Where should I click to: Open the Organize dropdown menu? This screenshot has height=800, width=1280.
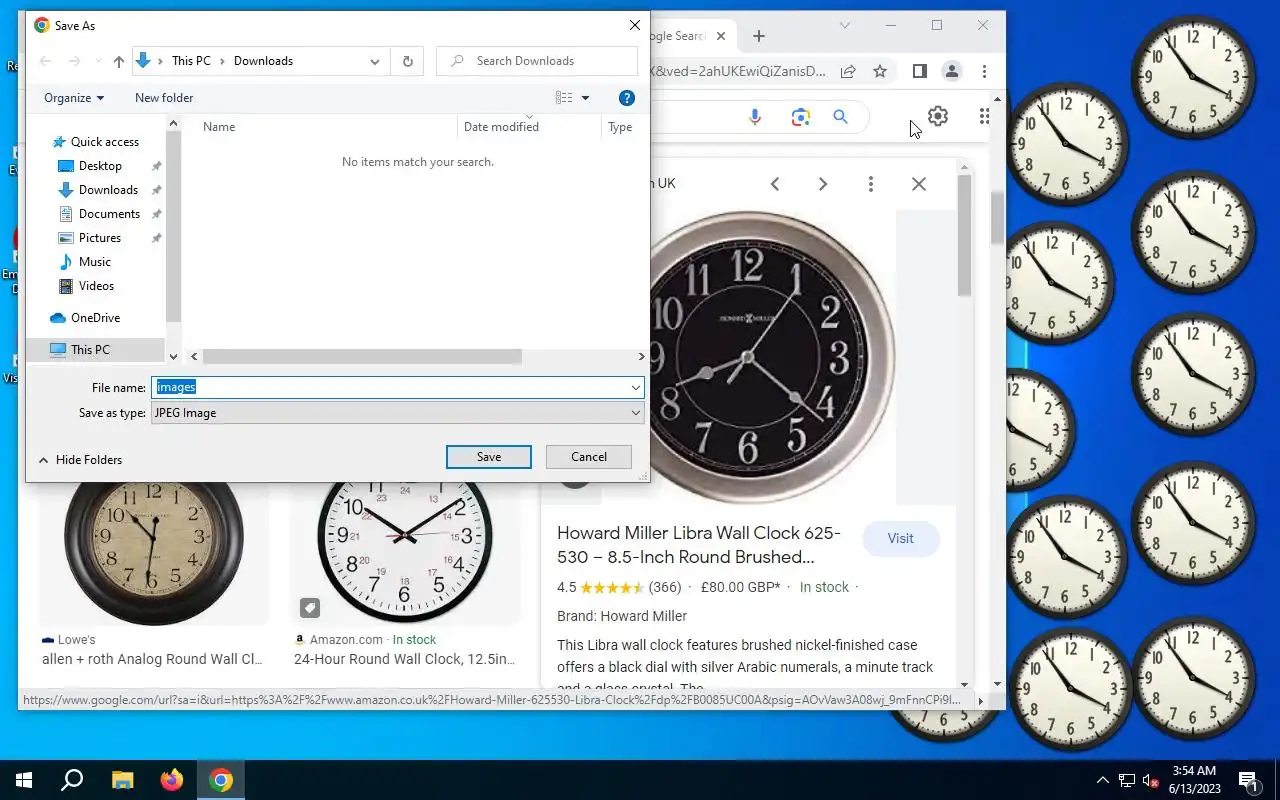tap(74, 98)
